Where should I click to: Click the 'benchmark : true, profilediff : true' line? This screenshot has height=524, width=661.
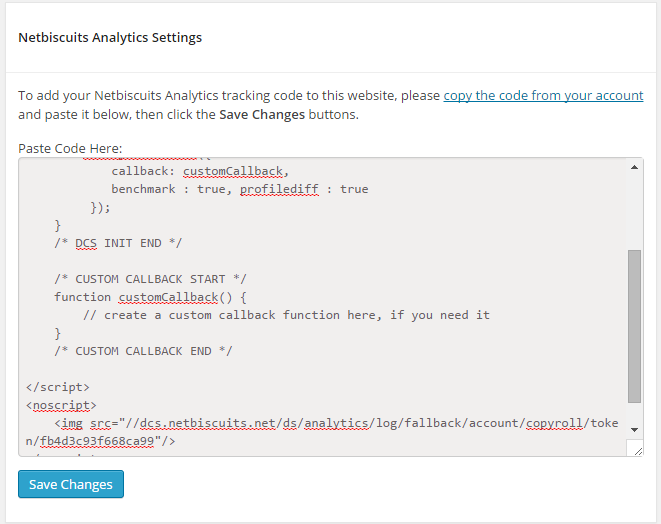240,189
